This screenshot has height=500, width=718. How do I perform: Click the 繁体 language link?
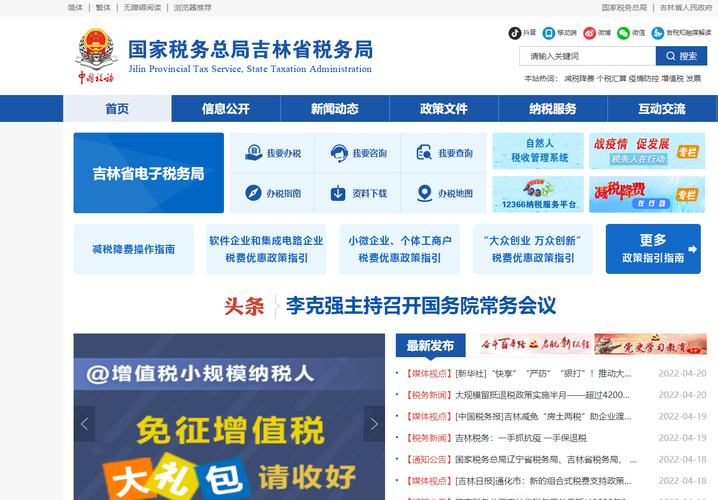tap(103, 7)
